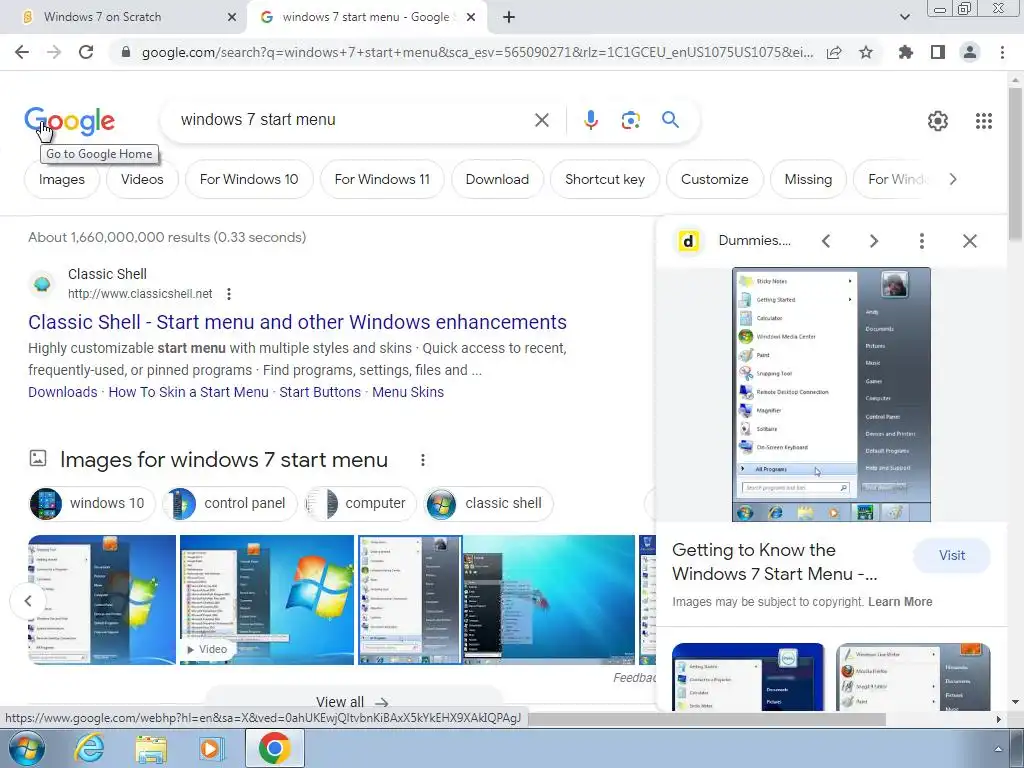Select the windows 7 start menu tab

pyautogui.click(x=366, y=17)
